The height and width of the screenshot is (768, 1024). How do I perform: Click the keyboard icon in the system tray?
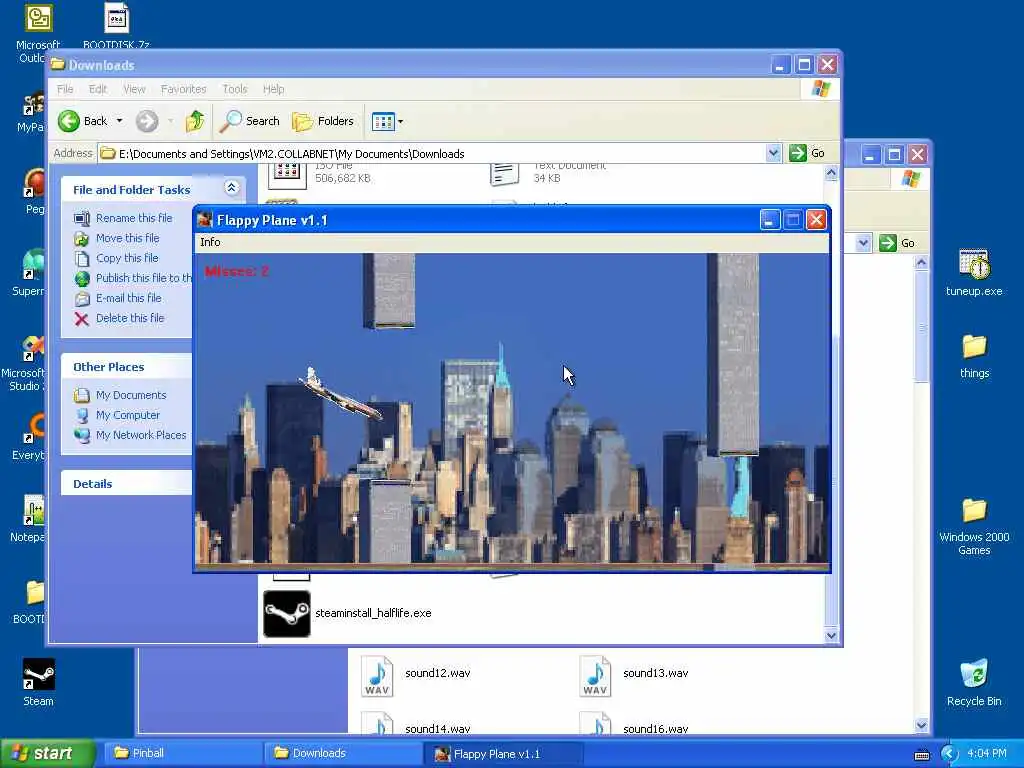922,755
